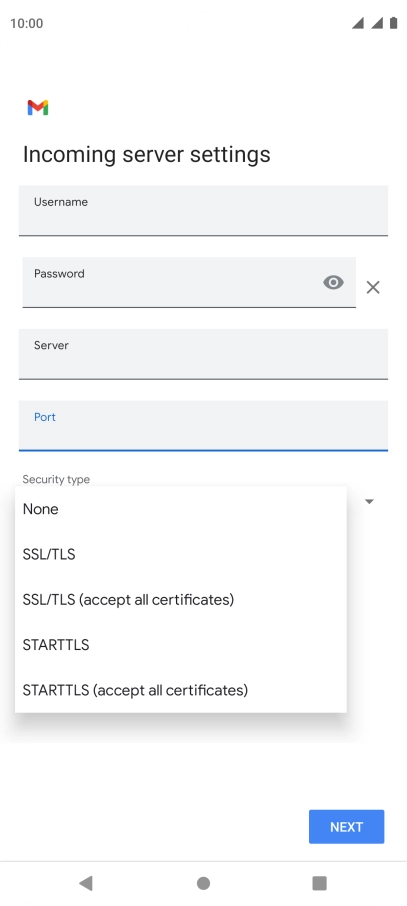Viewport: 407px width, 906px height.
Task: Tap the Android back navigation icon
Action: 86,882
